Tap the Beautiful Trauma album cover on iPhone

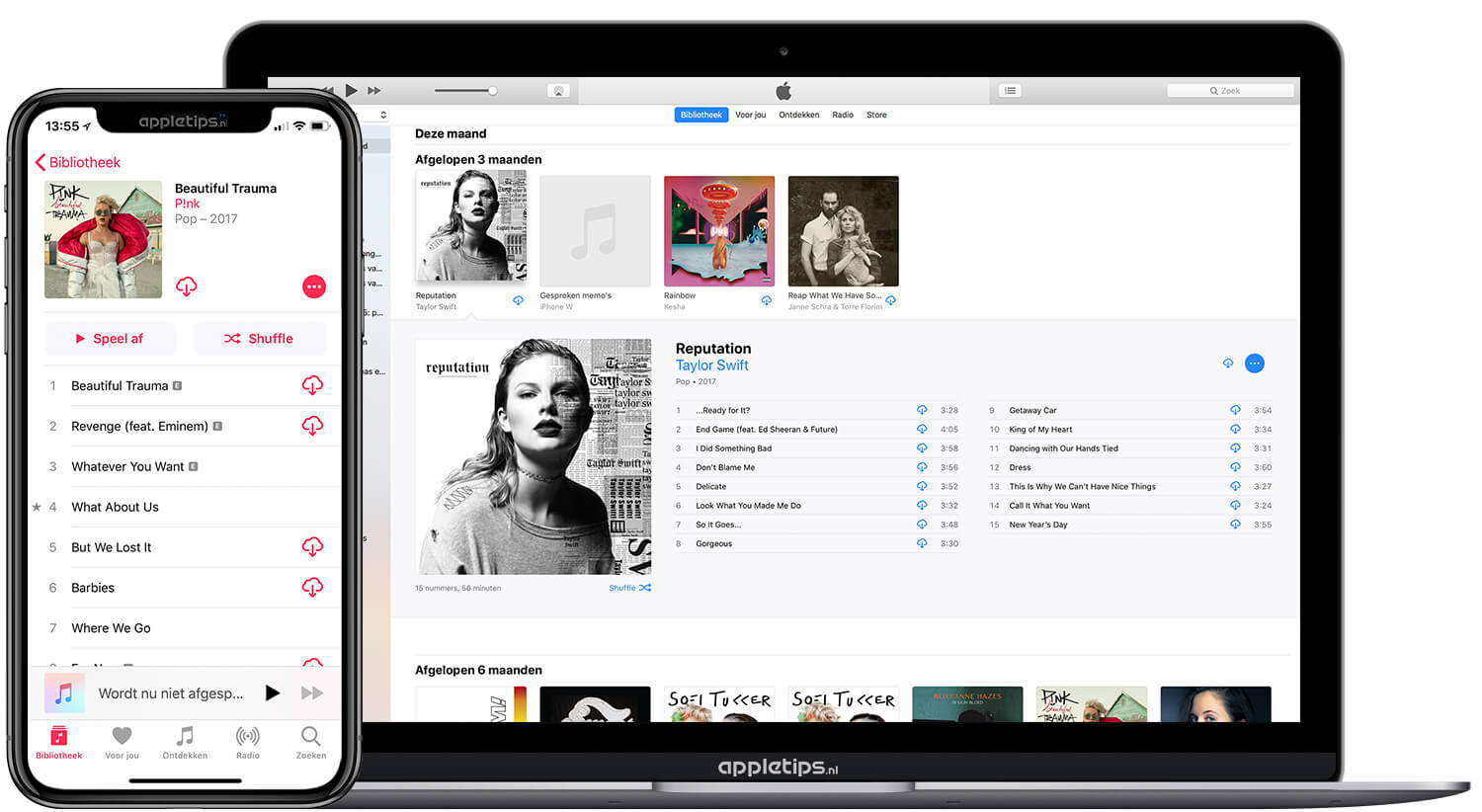tap(104, 239)
